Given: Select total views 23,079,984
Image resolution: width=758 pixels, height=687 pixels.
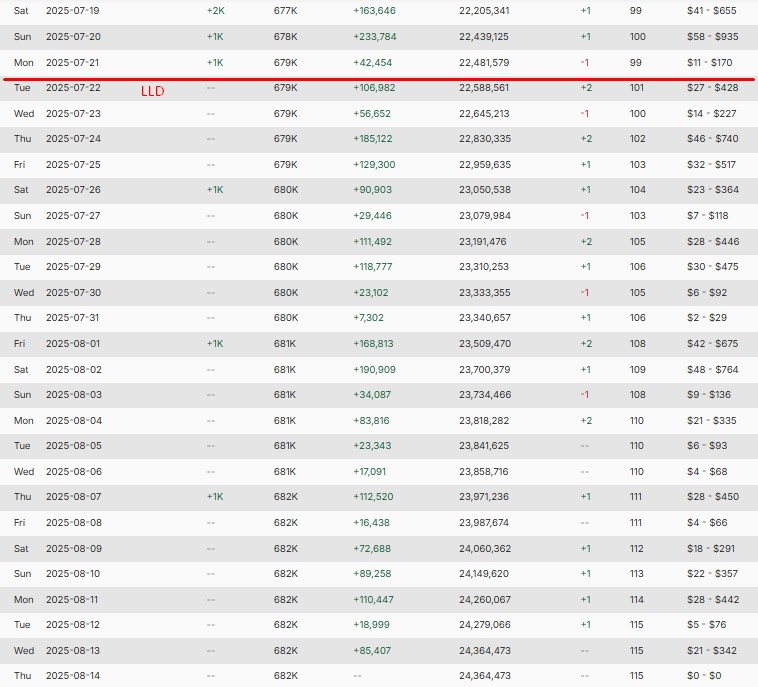Looking at the screenshot, I should (485, 216).
